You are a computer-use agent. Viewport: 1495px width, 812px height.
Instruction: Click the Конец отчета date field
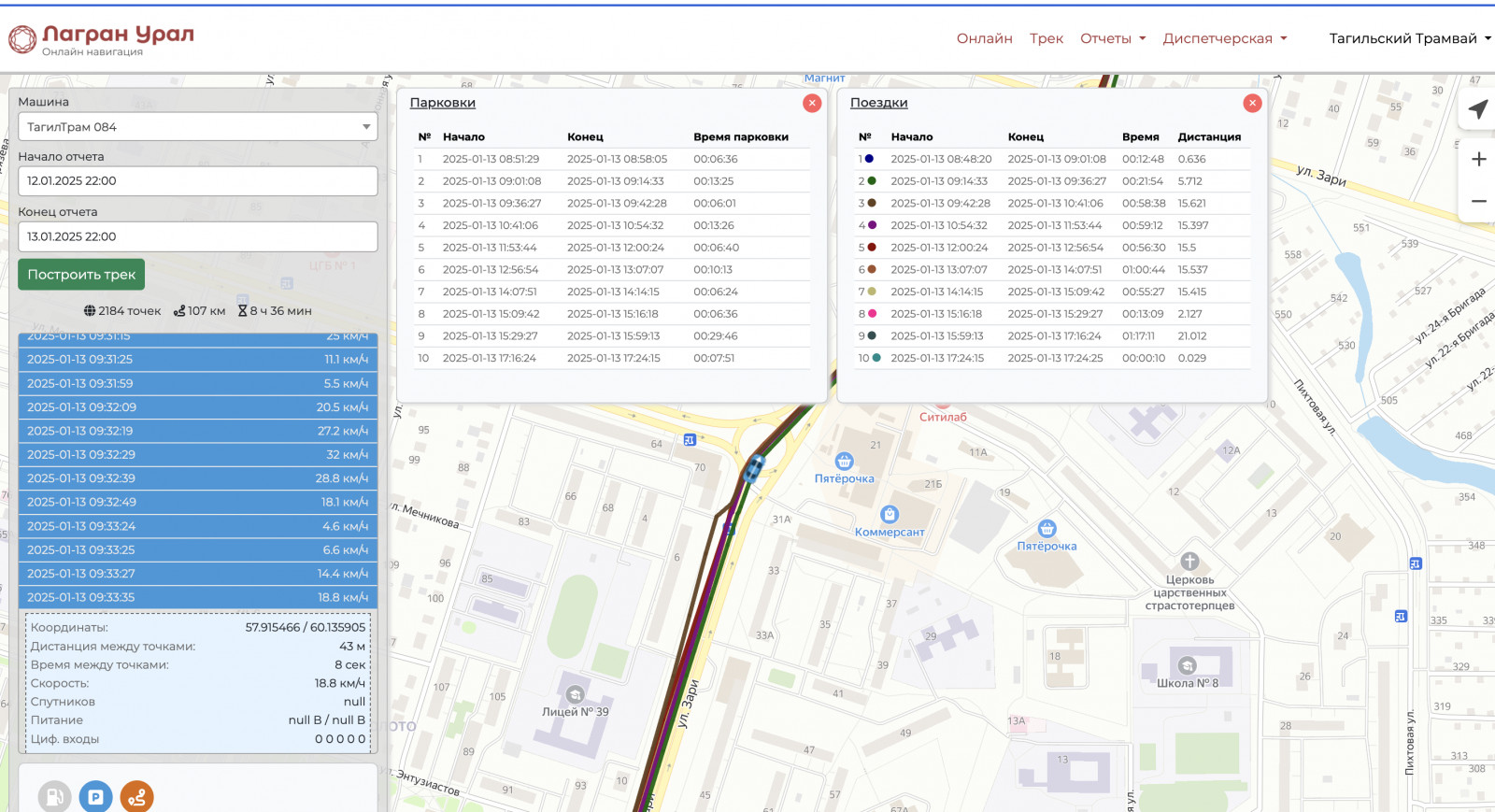click(x=198, y=236)
